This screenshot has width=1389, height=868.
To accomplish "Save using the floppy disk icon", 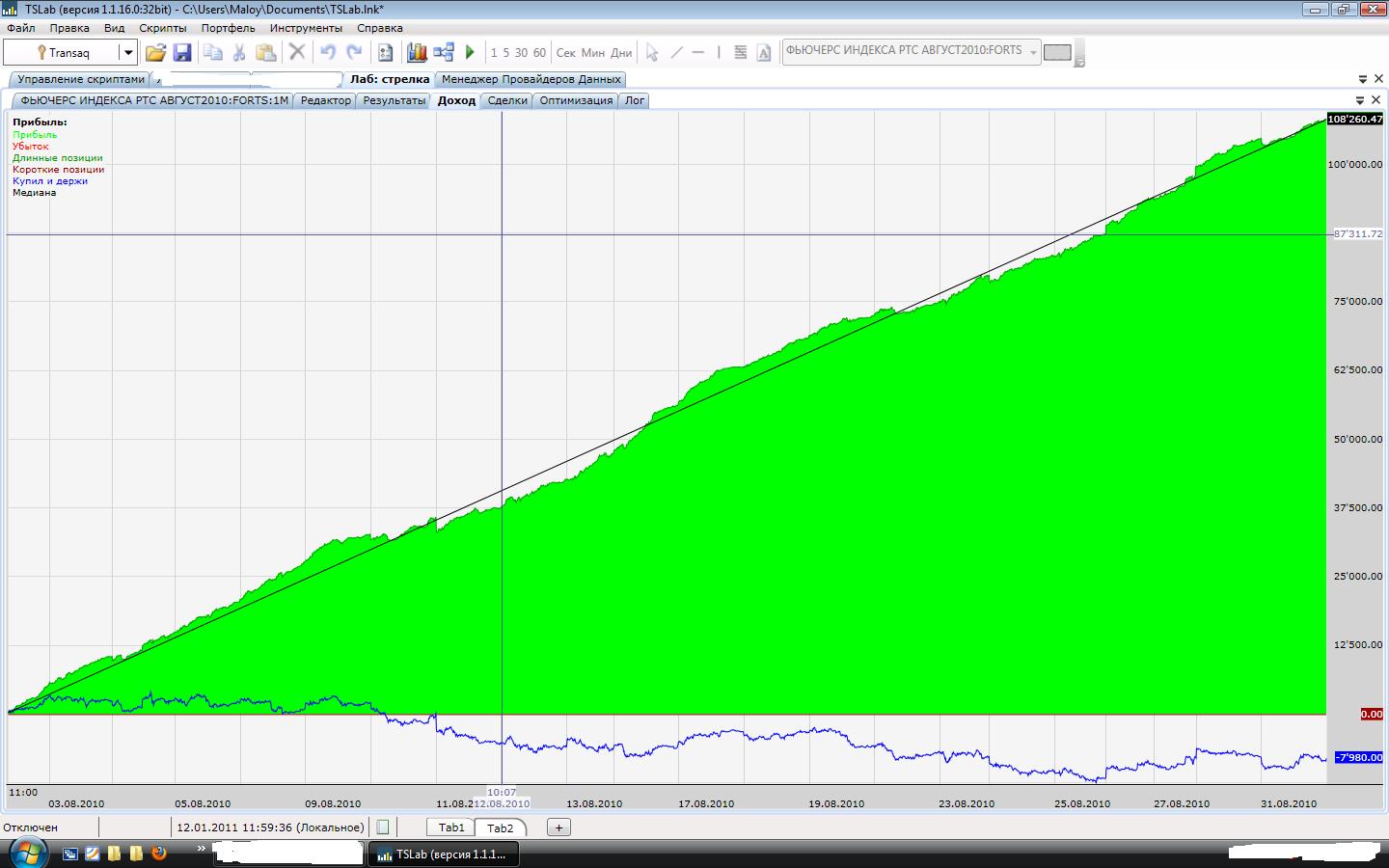I will tap(182, 53).
